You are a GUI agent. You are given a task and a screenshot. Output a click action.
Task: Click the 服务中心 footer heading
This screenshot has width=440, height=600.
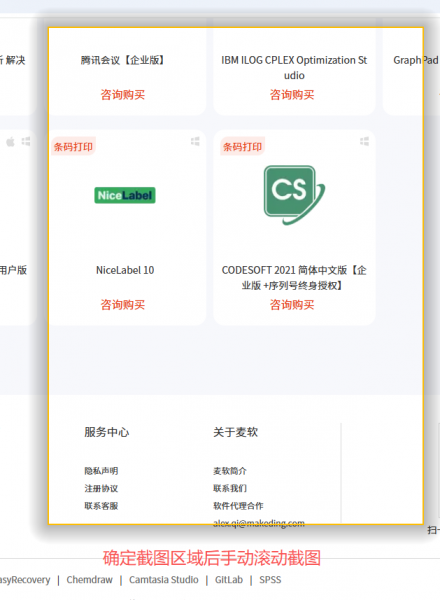tap(106, 432)
